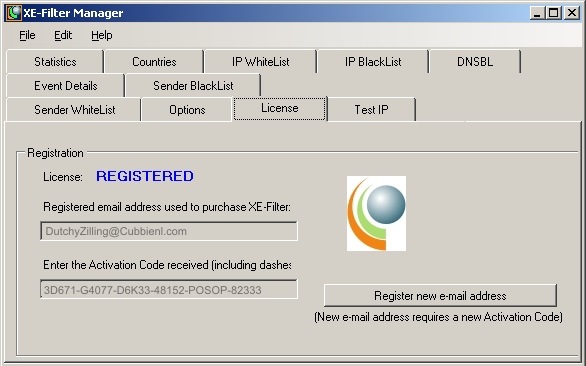This screenshot has height=366, width=586.
Task: Switch to the Countries tab
Action: (154, 62)
